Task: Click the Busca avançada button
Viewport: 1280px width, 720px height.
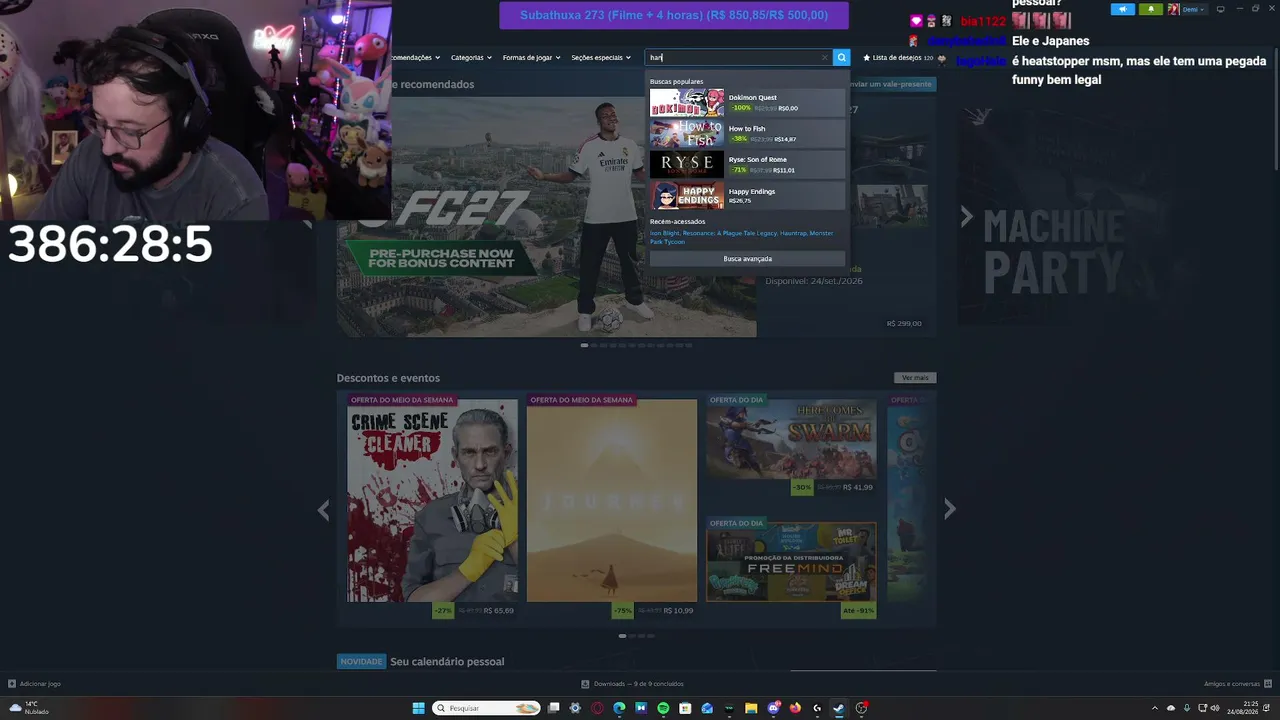Action: 747,259
